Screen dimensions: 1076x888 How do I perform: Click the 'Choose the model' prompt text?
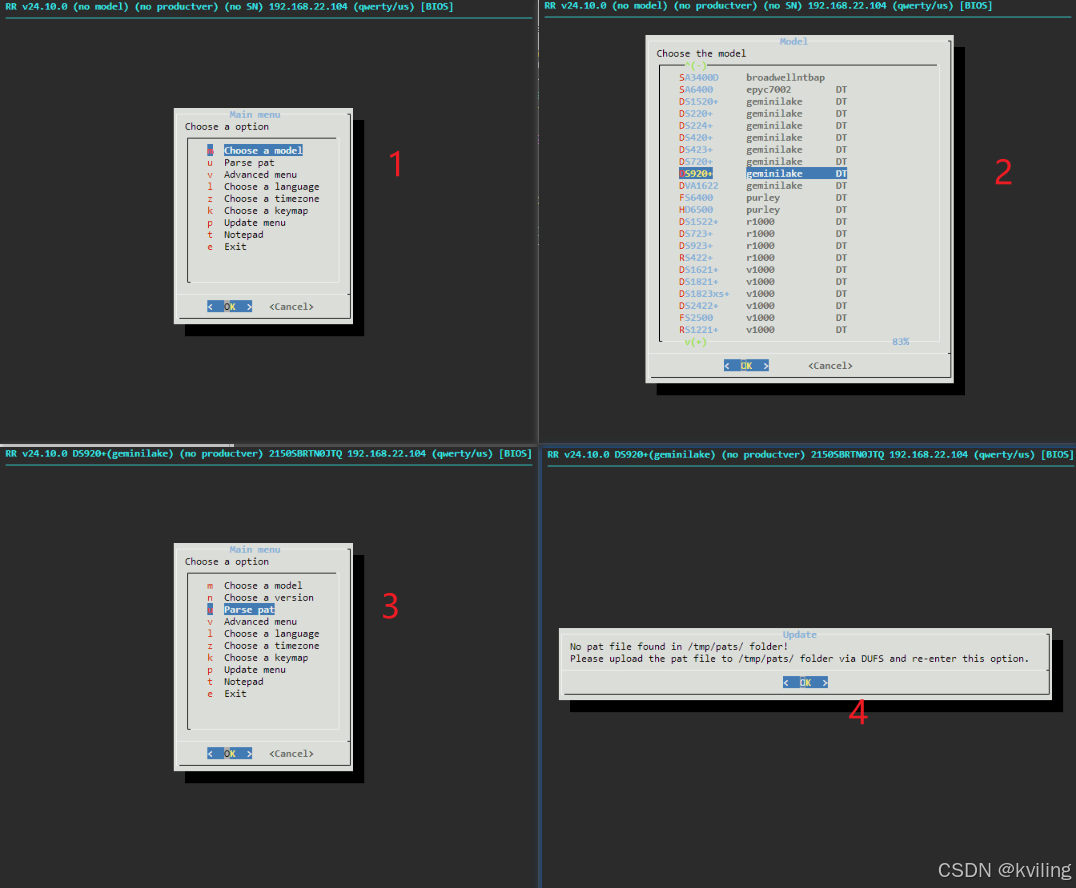point(701,54)
